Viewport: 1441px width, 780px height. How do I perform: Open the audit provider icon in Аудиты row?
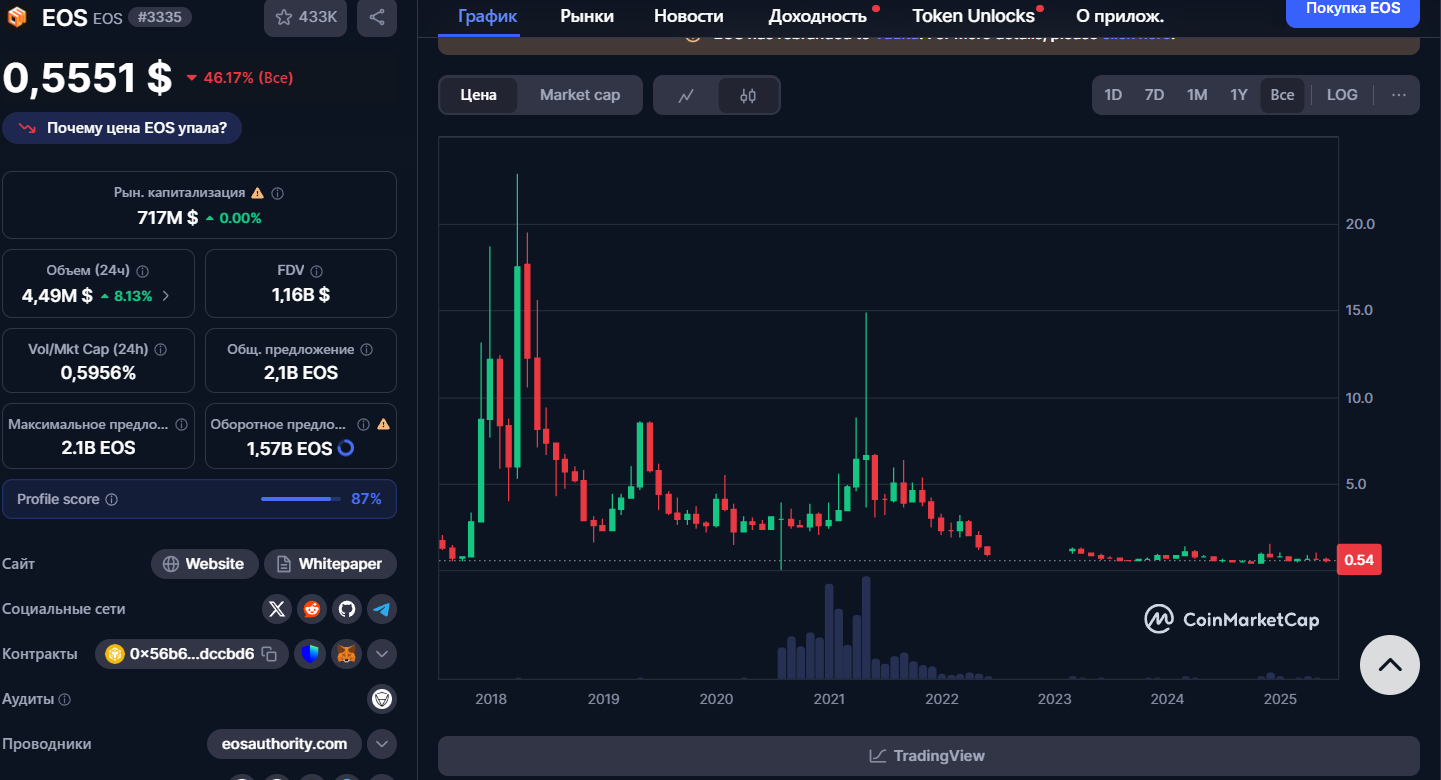(x=382, y=699)
